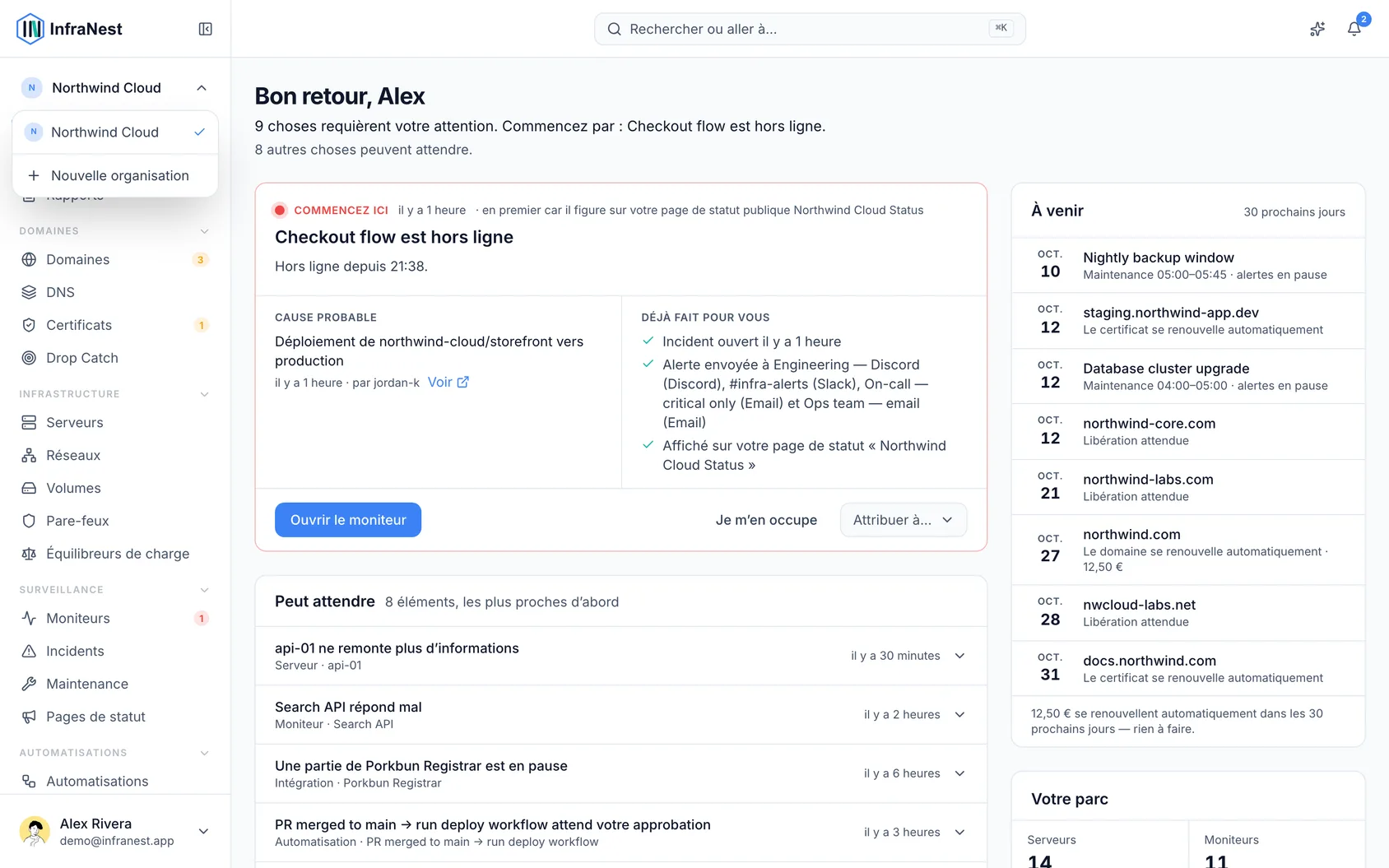The width and height of the screenshot is (1389, 868).
Task: Select Northwind Cloud in organization list
Action: [x=115, y=132]
